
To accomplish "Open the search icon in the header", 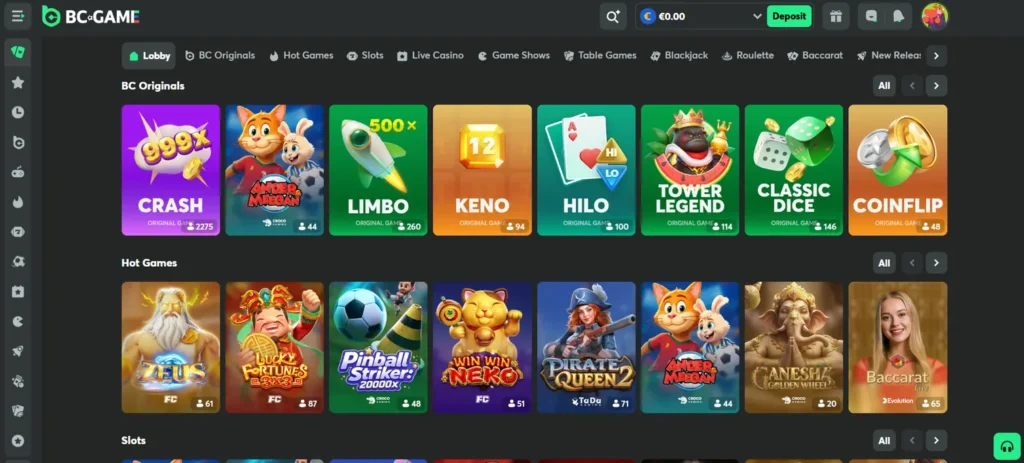I will coord(613,16).
